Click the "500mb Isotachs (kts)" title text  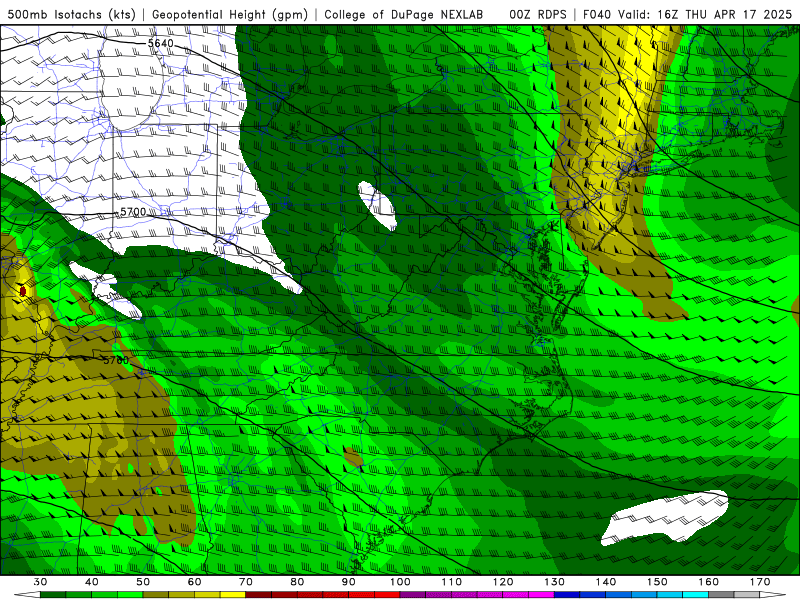[x=72, y=14]
